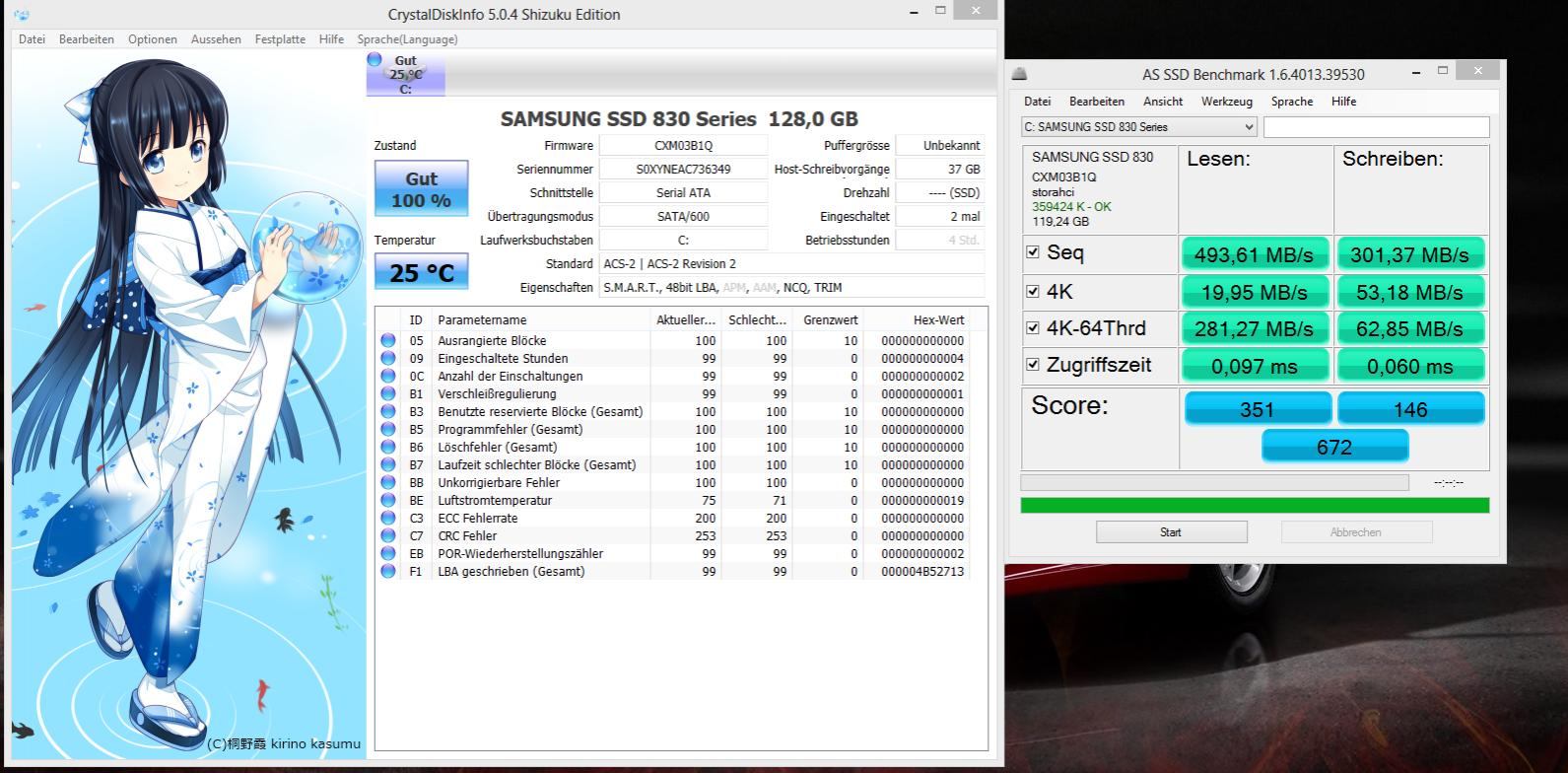Uncheck the Zugriffszeit benchmark checkbox
Viewport: 1568px width, 773px height.
pos(1033,364)
